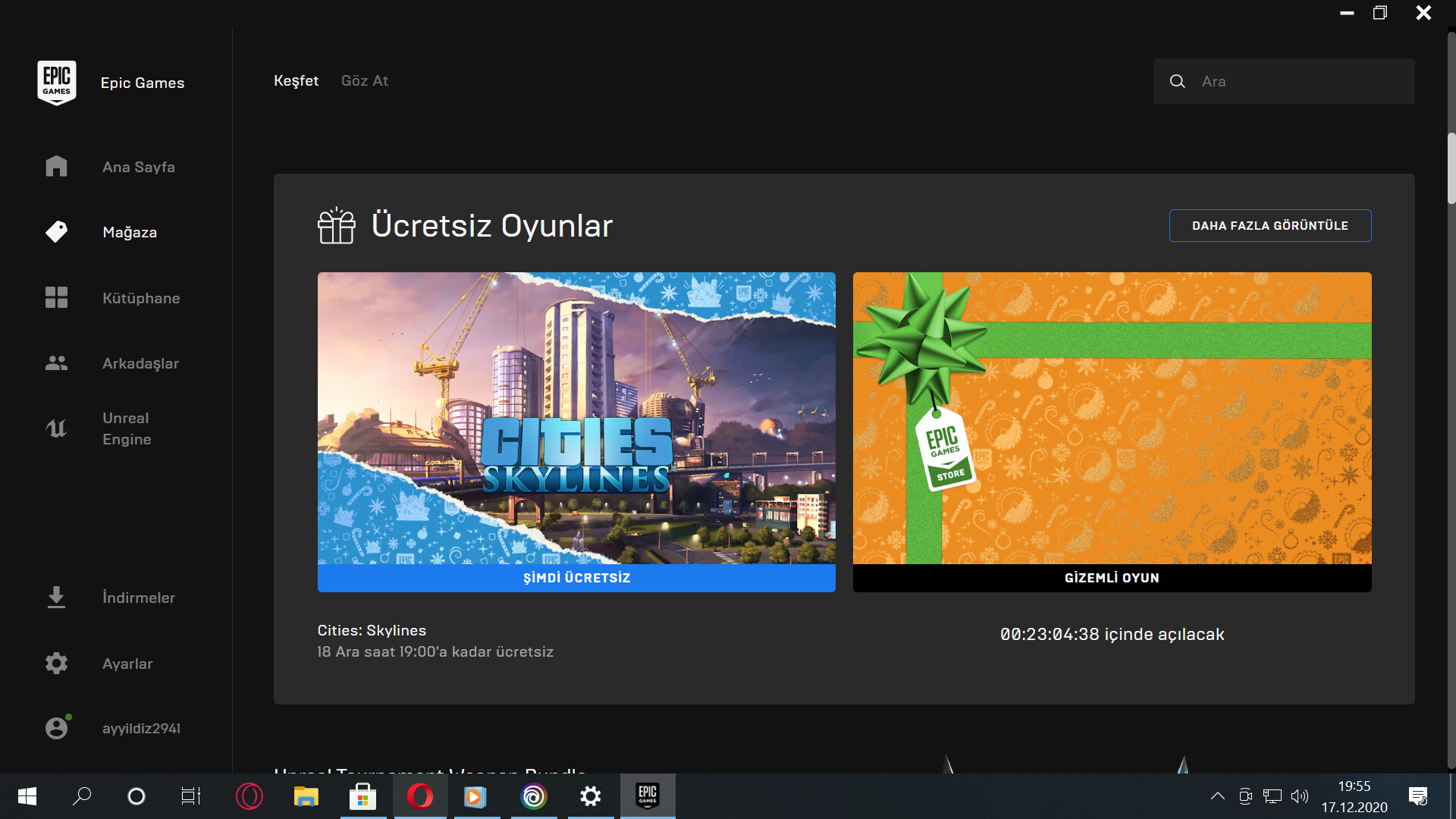
Task: Switch to the Göz At tab
Action: (x=364, y=80)
